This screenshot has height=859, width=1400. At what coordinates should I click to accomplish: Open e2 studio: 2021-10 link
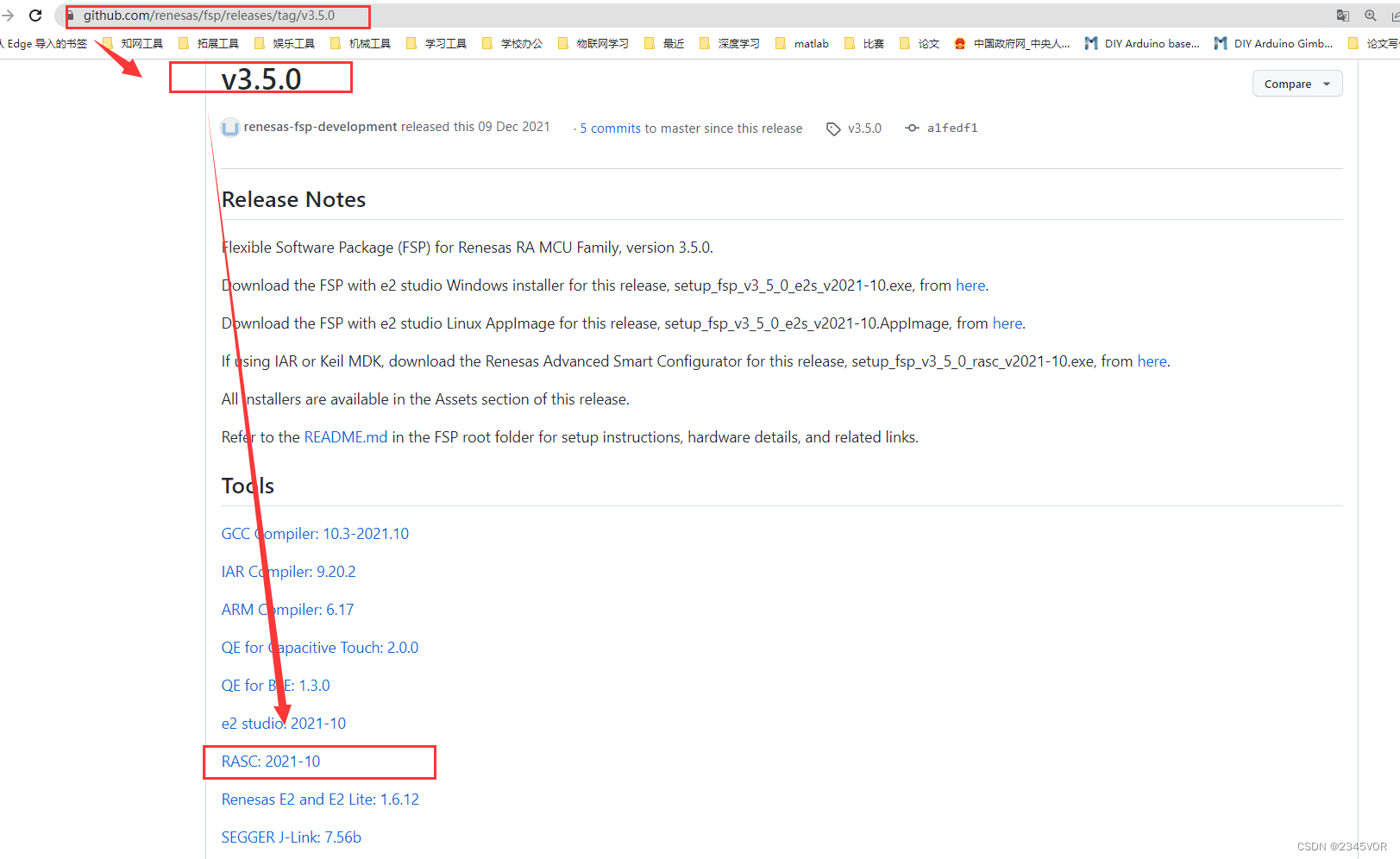284,724
